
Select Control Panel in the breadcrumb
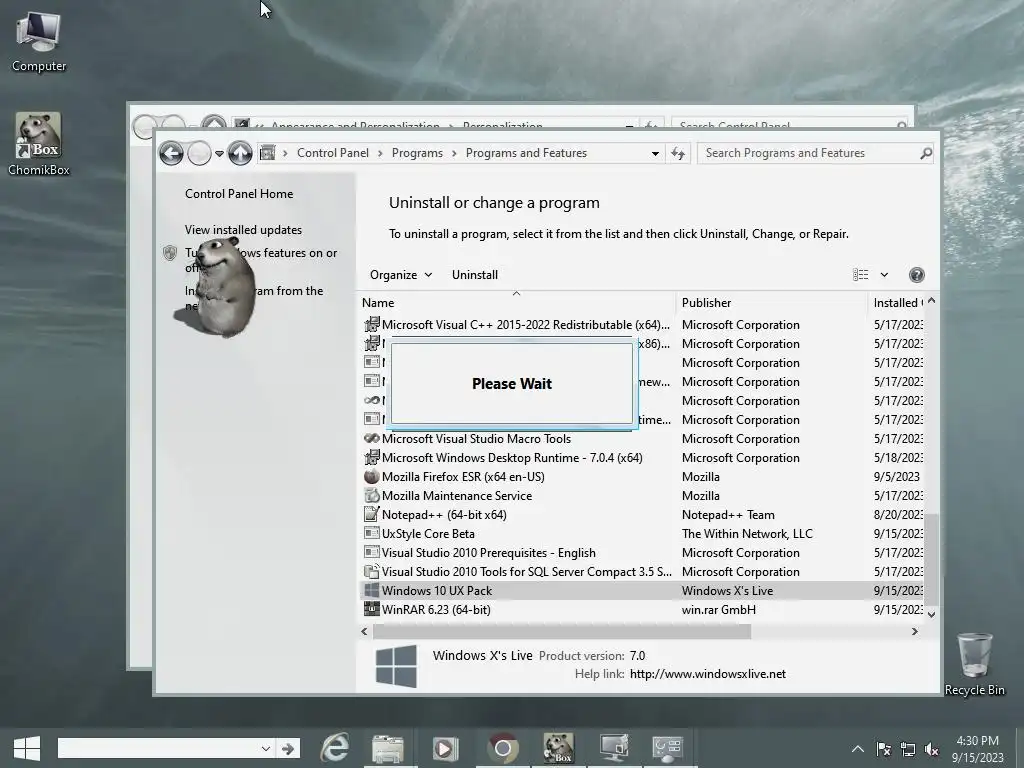click(332, 153)
